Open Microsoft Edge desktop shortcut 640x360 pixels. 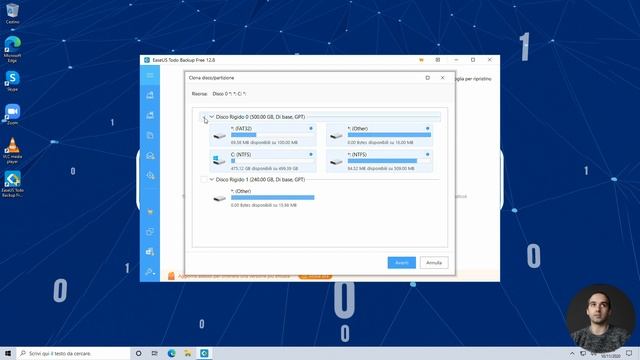point(12,49)
